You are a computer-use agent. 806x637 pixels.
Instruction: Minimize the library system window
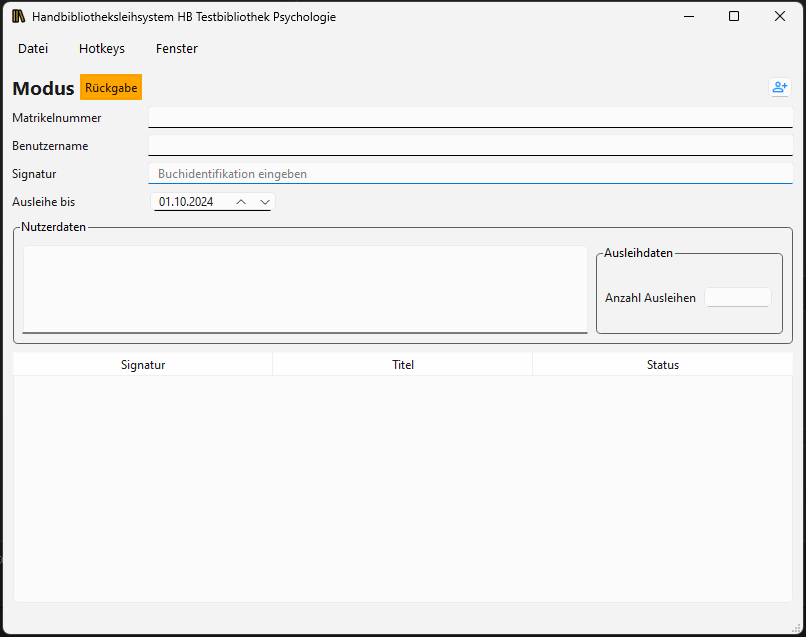pyautogui.click(x=688, y=17)
